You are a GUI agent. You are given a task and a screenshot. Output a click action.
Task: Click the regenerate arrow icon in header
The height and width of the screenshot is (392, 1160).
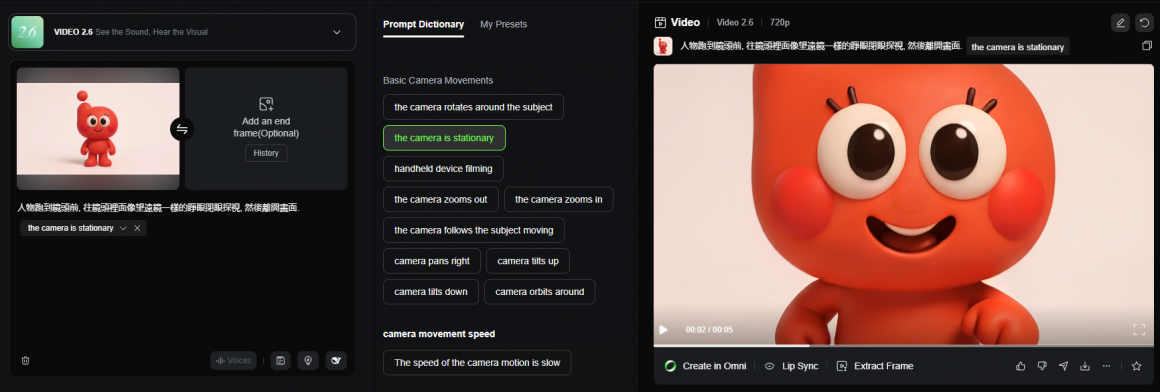1144,23
